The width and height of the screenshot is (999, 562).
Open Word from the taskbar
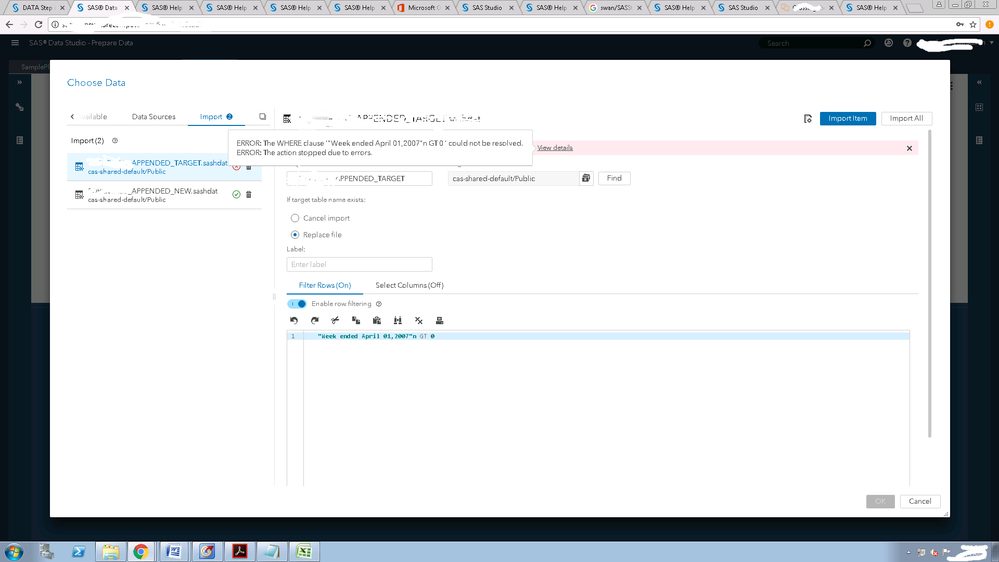click(173, 551)
